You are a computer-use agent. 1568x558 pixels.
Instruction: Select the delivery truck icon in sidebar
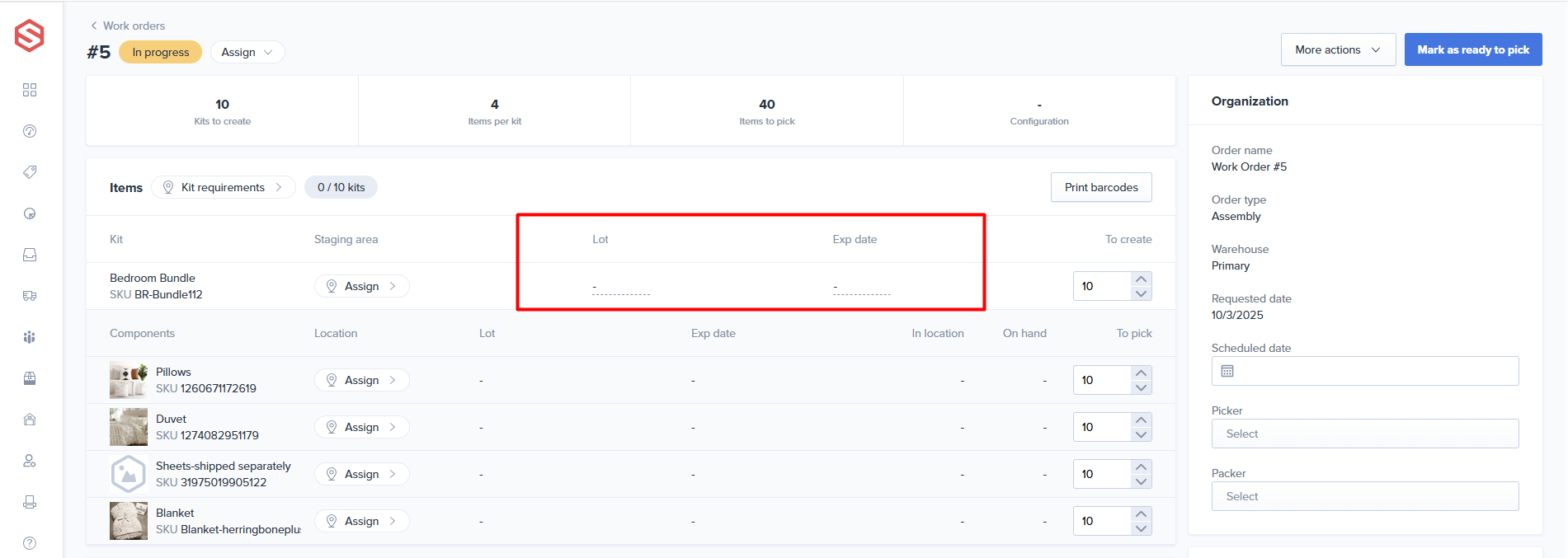(30, 296)
